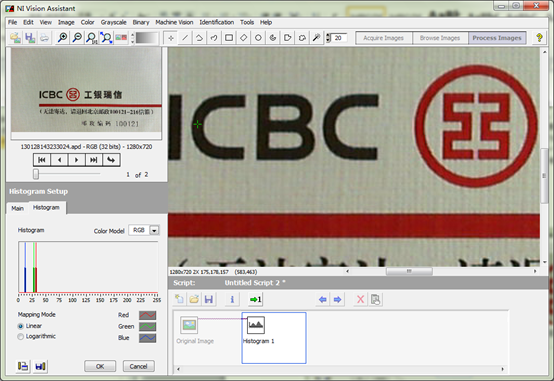
Task: Click the Zoom to Fit icon
Action: (x=106, y=37)
